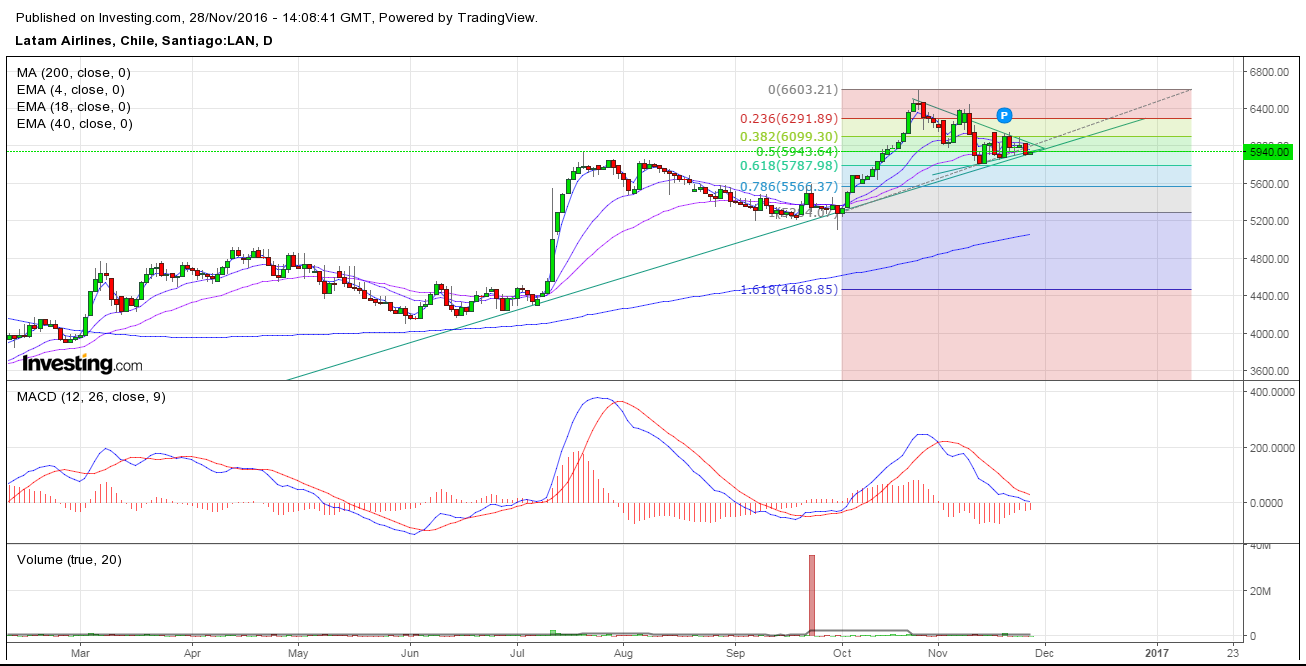Click the 4800.00 price axis value
Screen dimensions: 1306x666
(x=1267, y=260)
